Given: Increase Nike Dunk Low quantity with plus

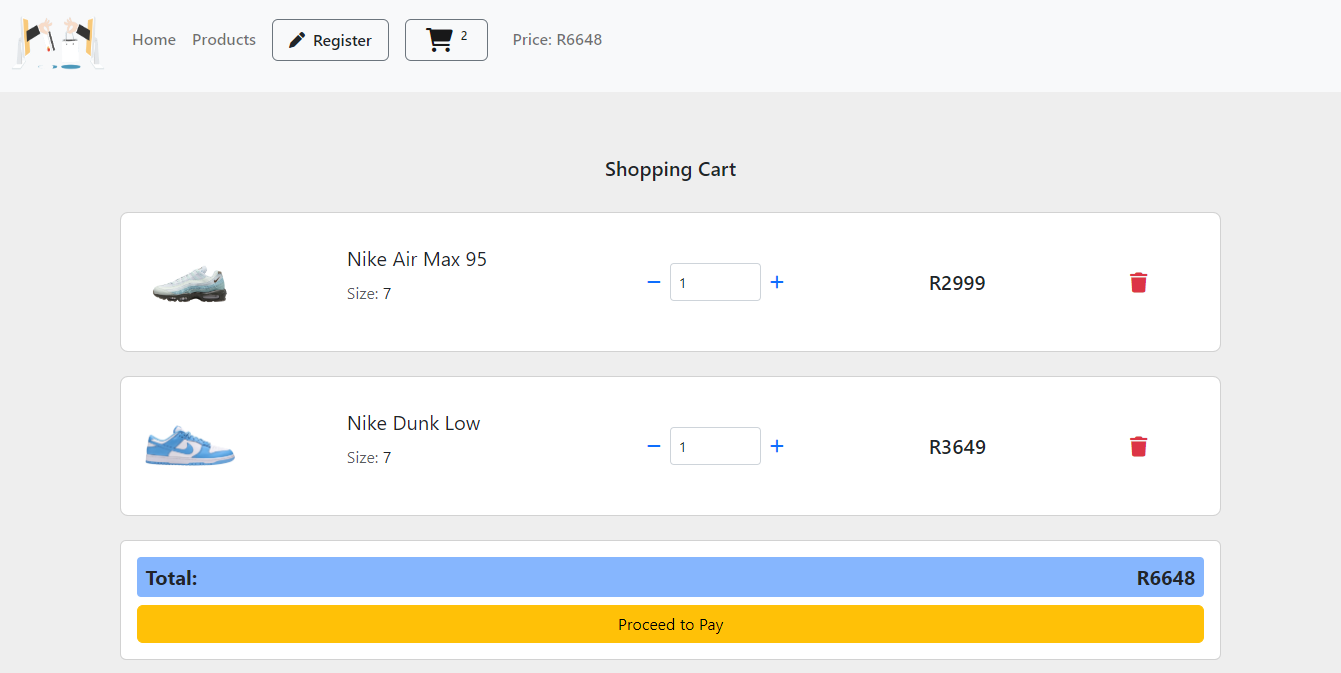Looking at the screenshot, I should point(777,446).
